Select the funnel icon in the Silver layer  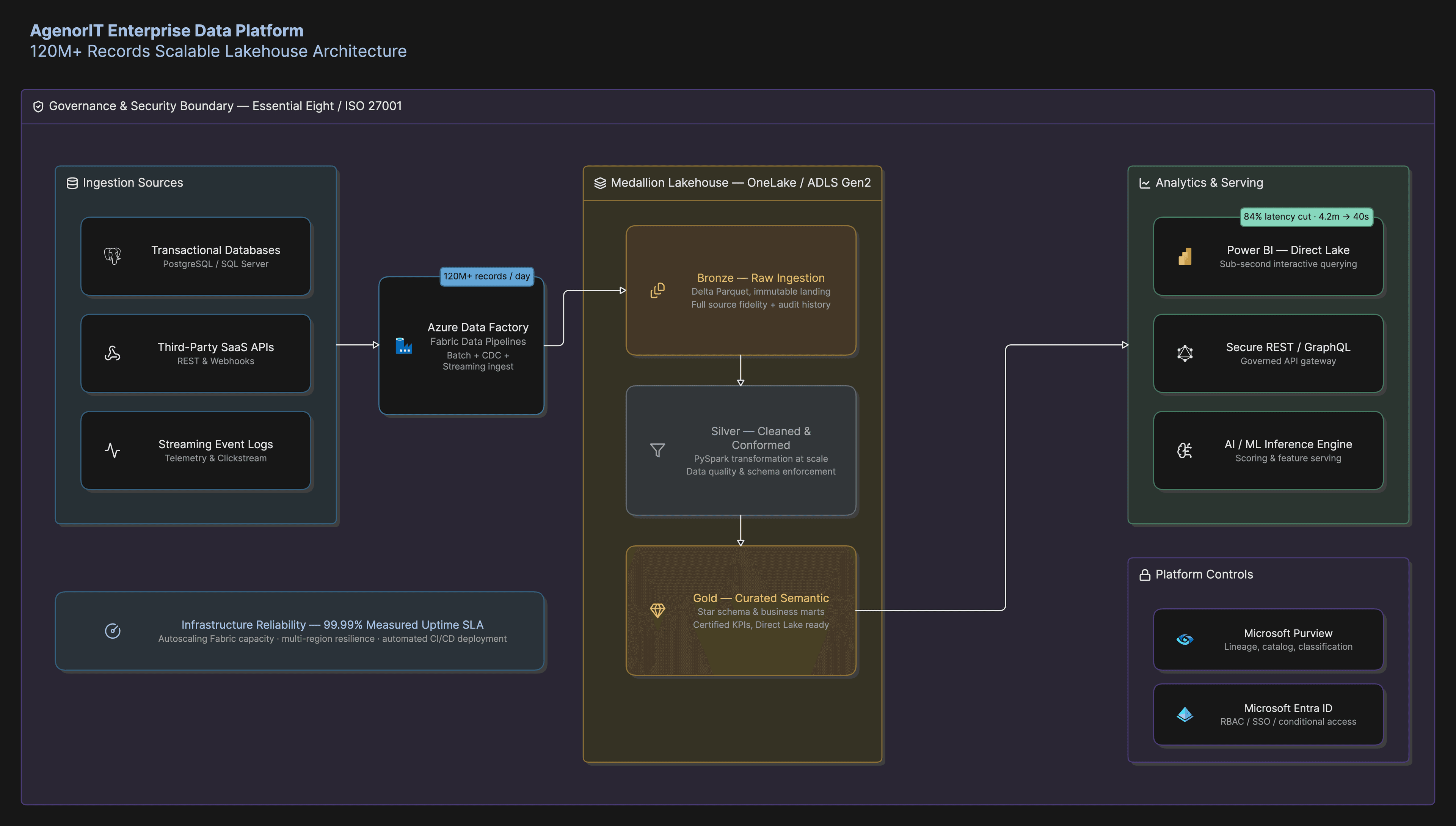[657, 451]
